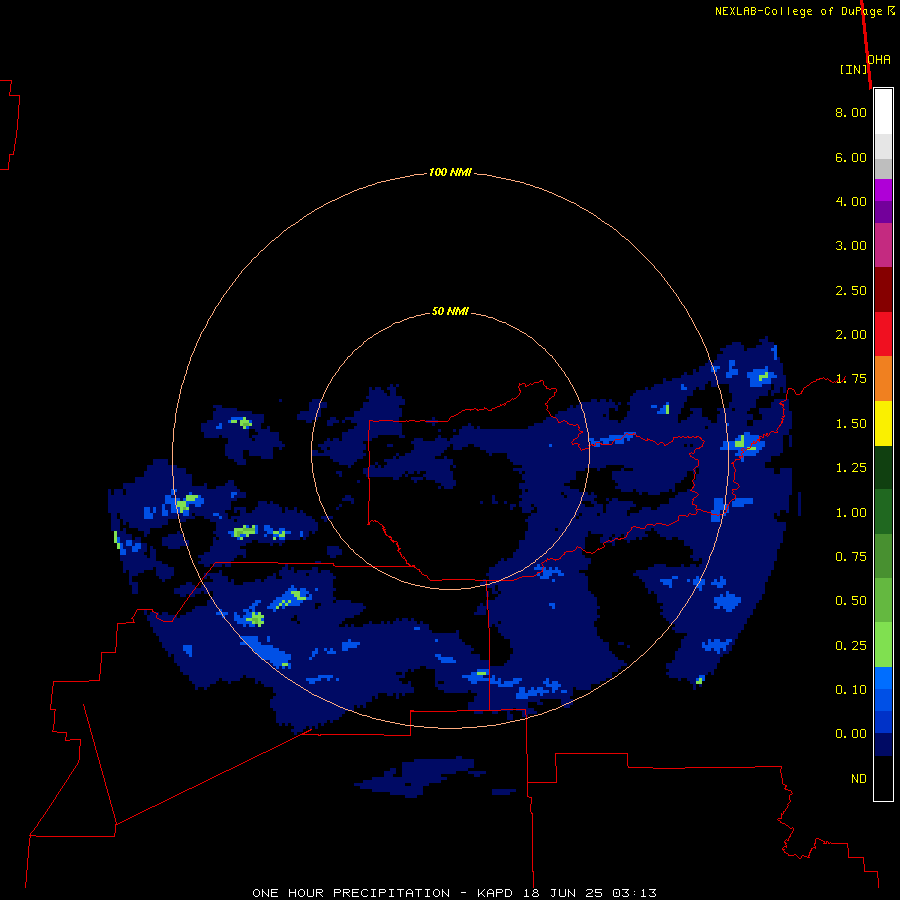This screenshot has width=900, height=900.
Task: Click the 0.25 legend value
Action: (x=851, y=646)
